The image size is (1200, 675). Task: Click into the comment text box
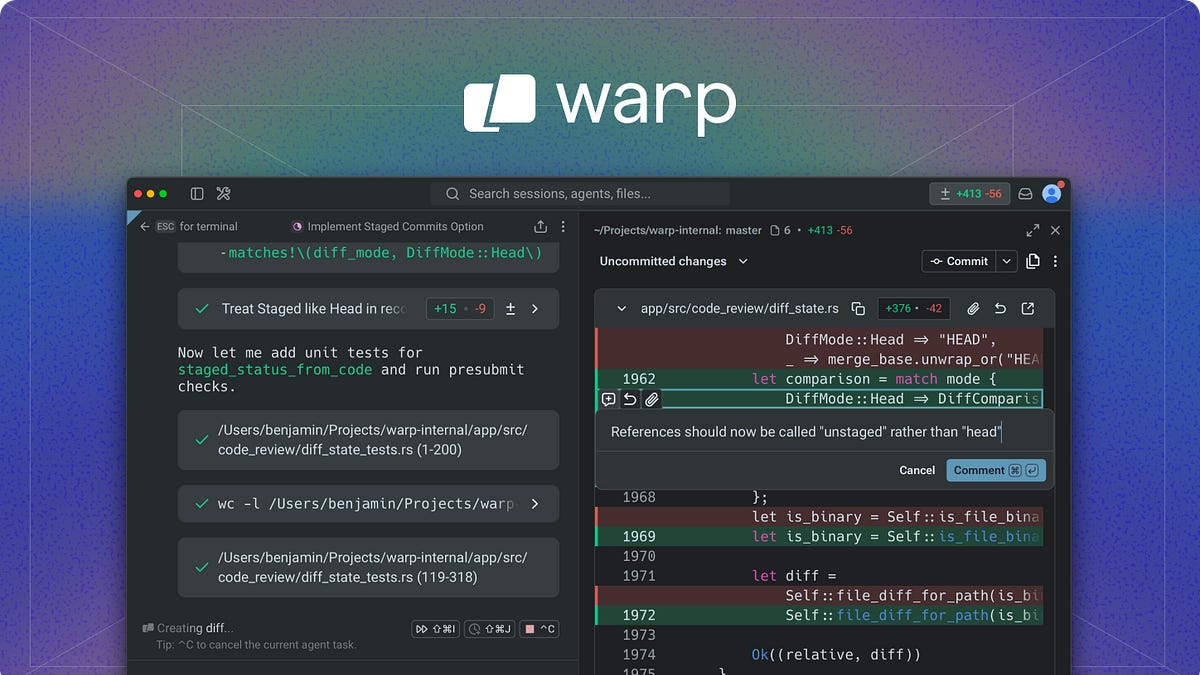click(825, 432)
